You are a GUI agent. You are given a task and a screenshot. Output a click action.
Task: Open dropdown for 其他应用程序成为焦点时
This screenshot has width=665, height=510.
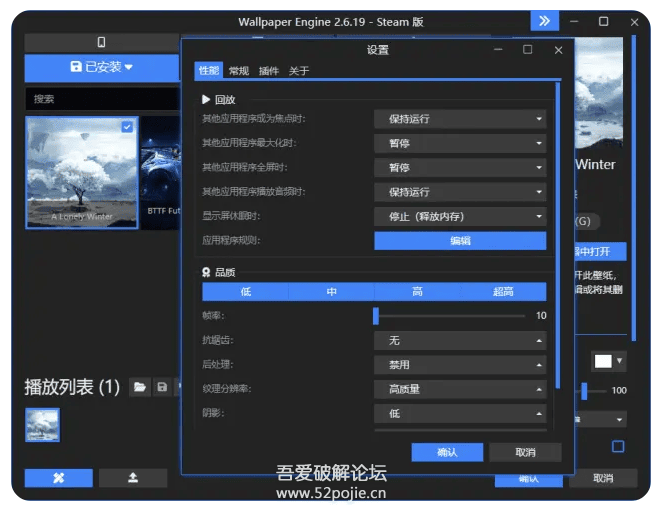[460, 119]
